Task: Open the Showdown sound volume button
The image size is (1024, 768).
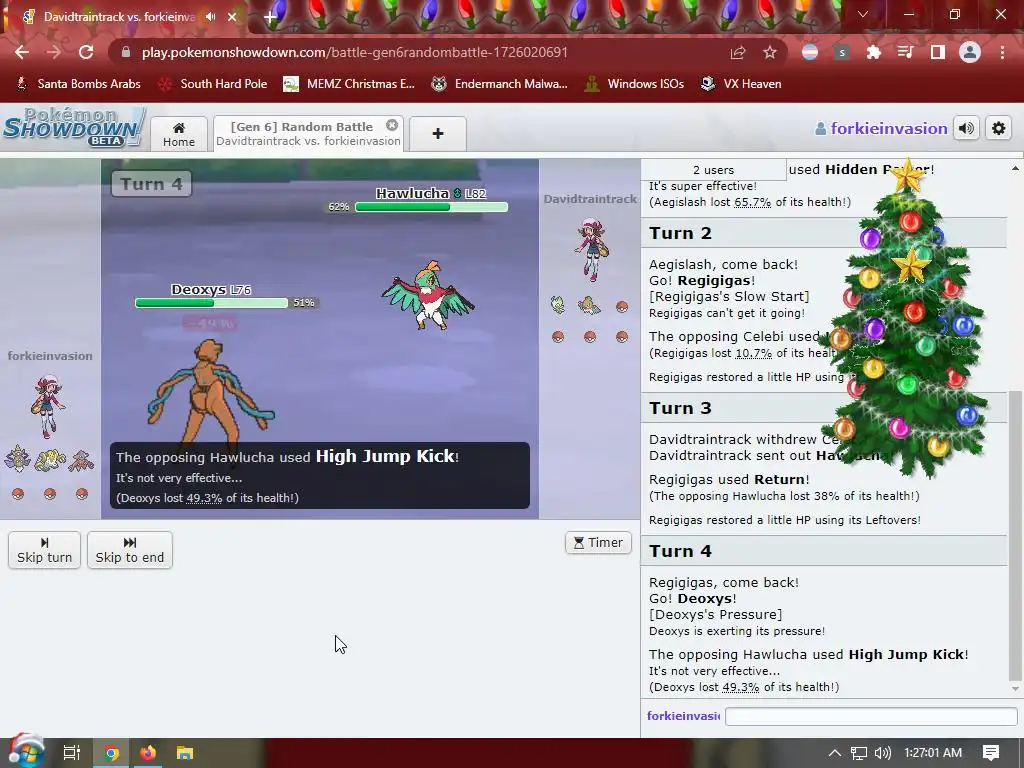Action: pos(967,129)
